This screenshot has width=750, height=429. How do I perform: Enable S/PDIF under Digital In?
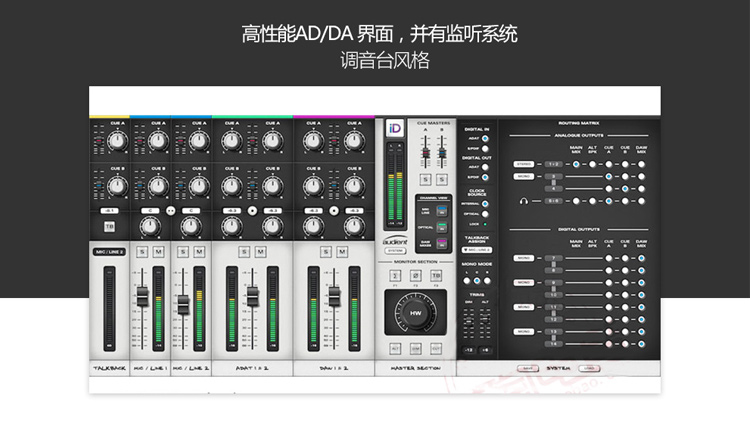click(485, 148)
